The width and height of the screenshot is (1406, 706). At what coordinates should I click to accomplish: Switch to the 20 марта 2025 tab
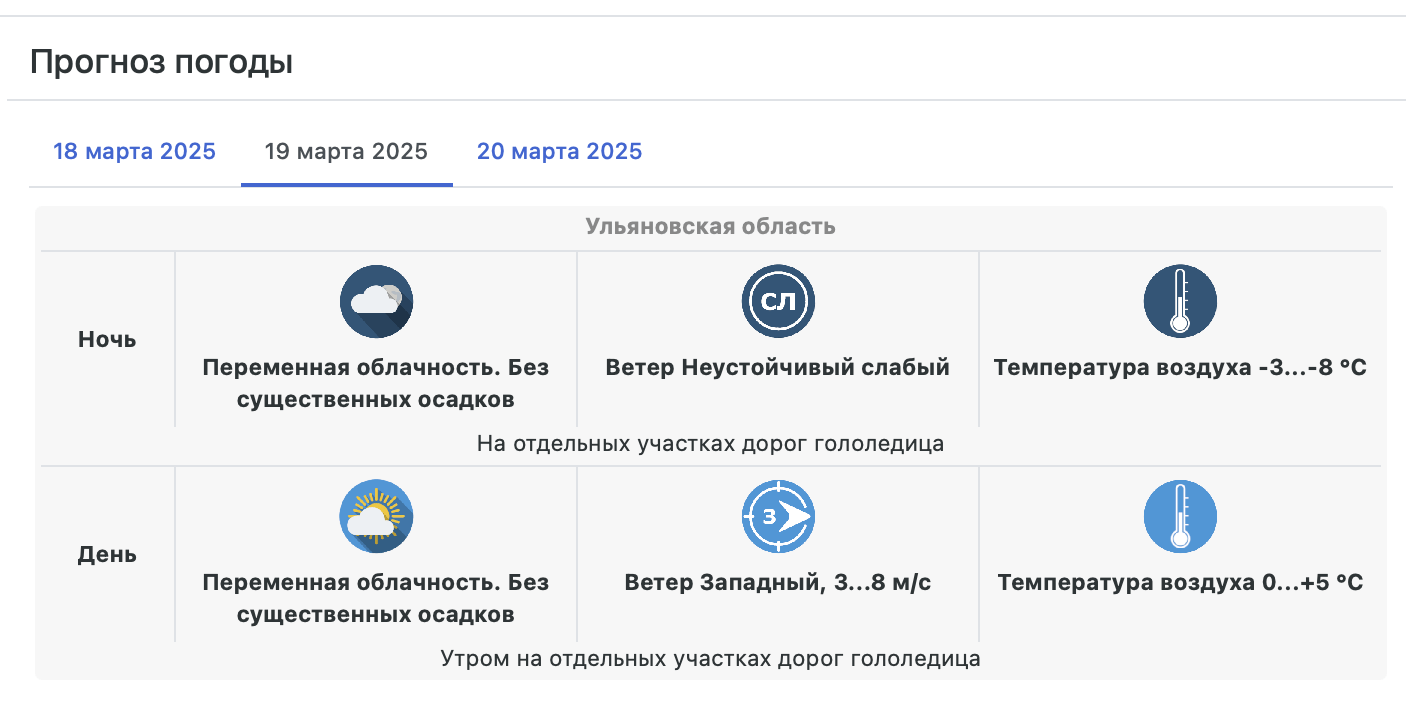click(x=559, y=152)
